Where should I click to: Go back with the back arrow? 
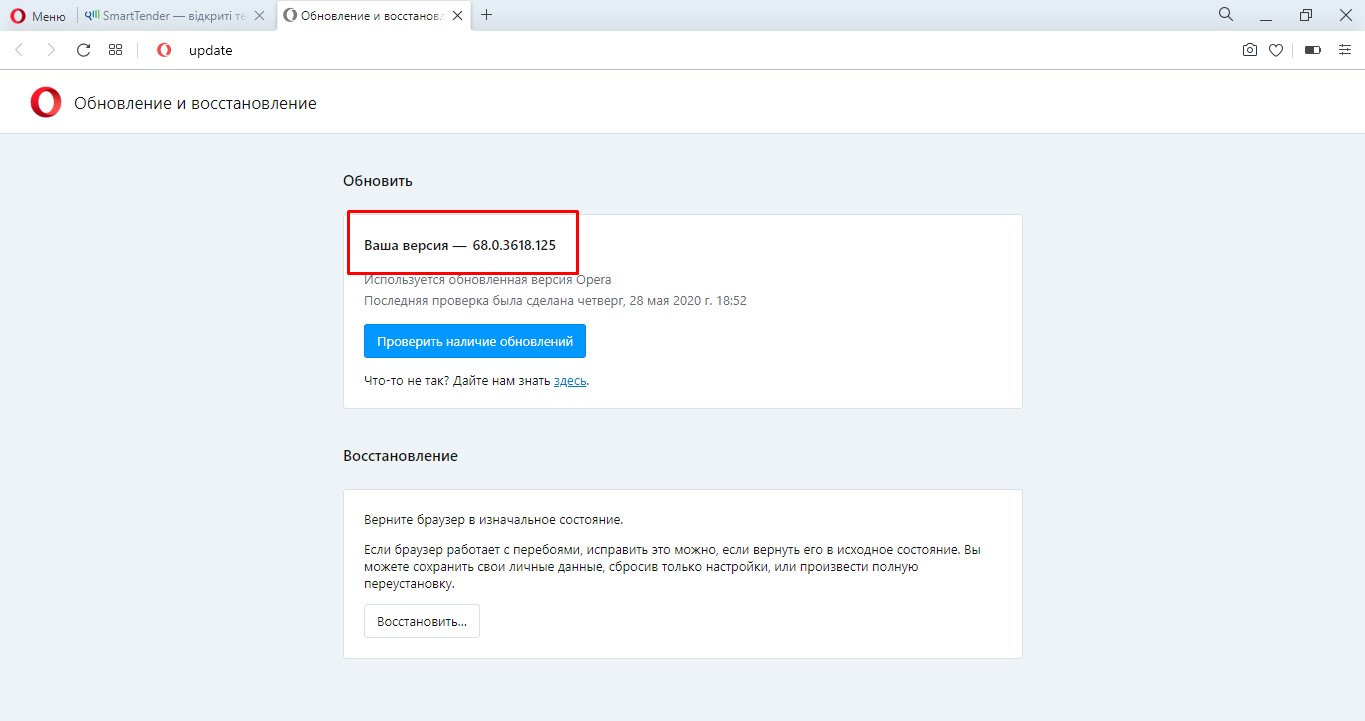[19, 50]
